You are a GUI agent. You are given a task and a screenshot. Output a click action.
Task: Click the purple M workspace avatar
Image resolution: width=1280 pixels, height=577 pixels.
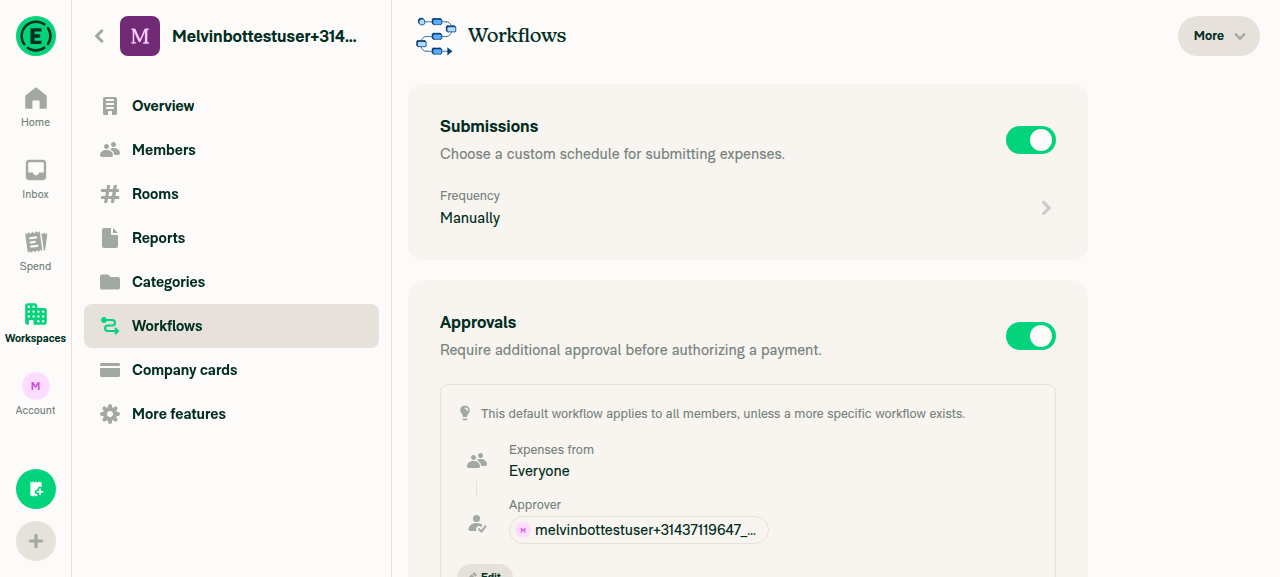140,36
